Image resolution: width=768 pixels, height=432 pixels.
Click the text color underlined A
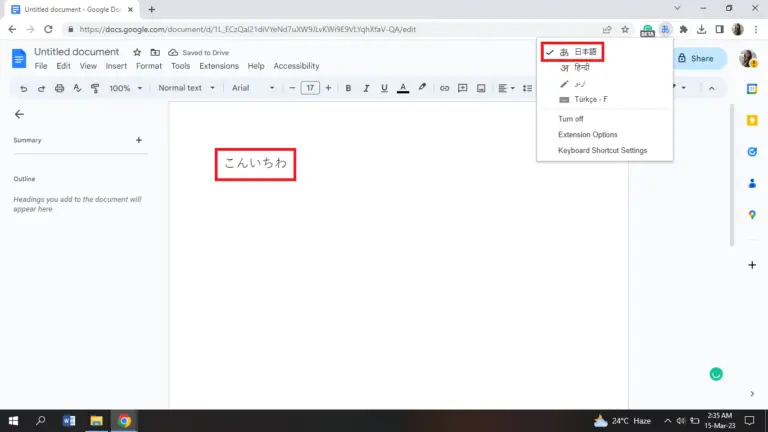pos(402,88)
